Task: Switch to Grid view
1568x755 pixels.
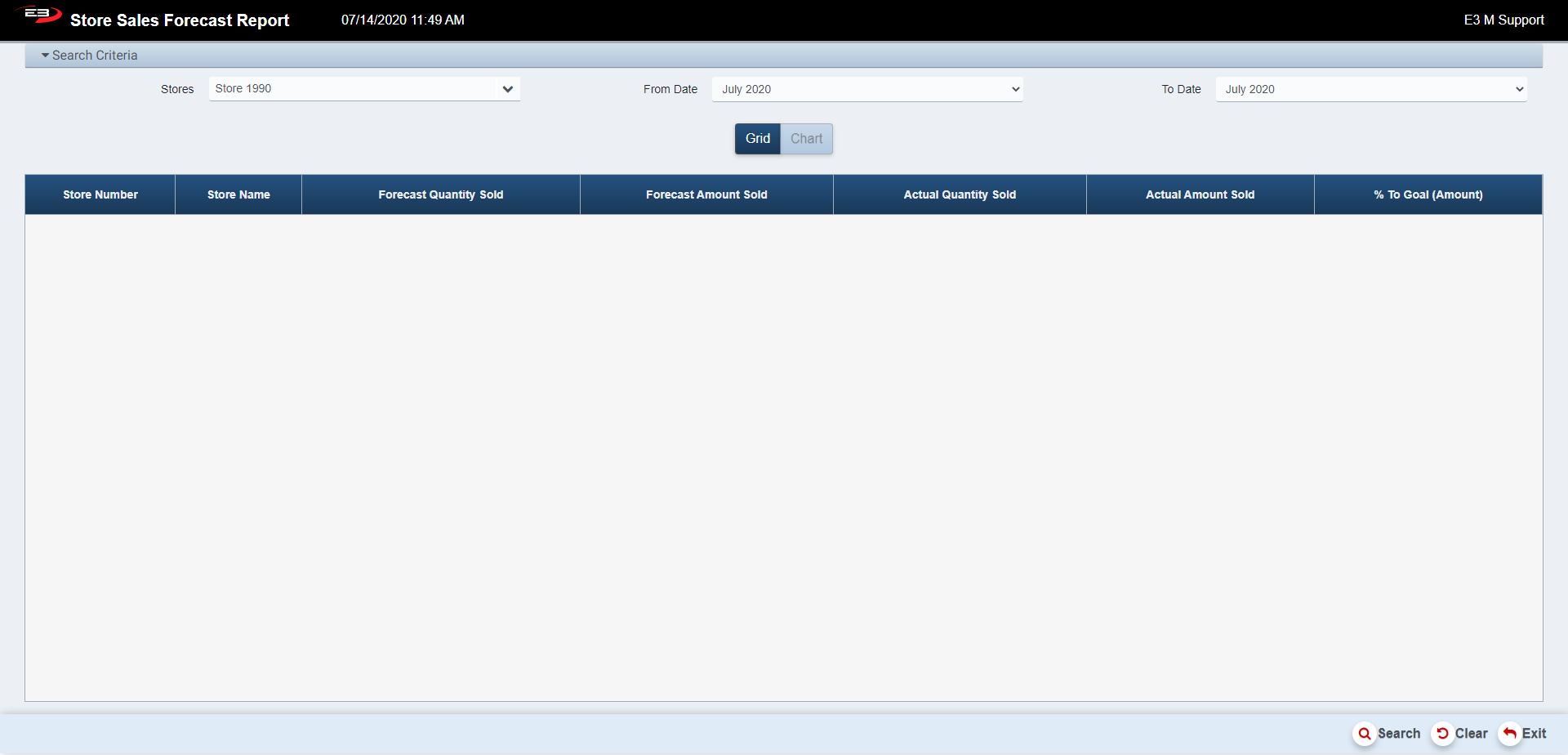Action: [x=757, y=139]
